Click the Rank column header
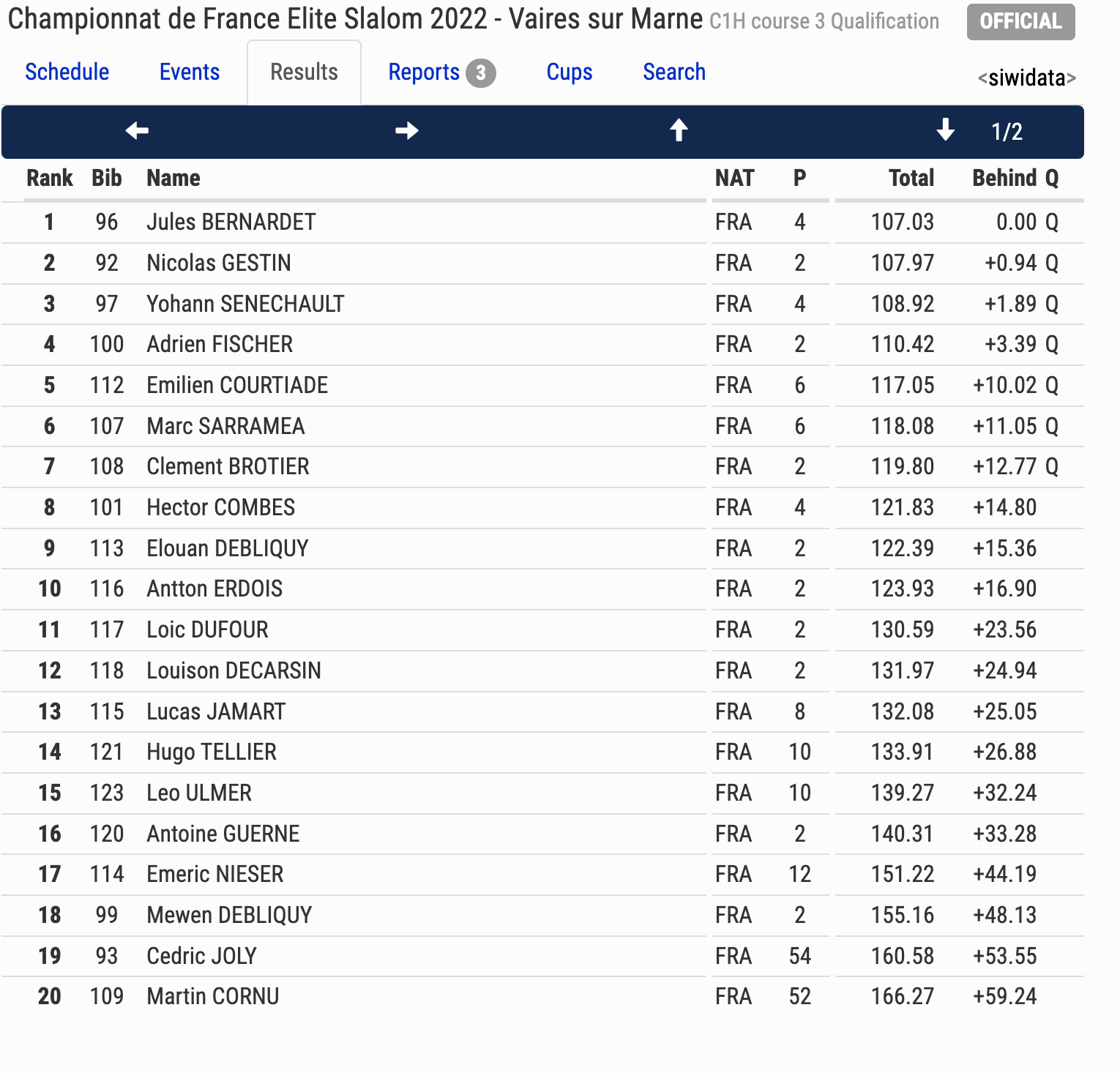 [50, 178]
